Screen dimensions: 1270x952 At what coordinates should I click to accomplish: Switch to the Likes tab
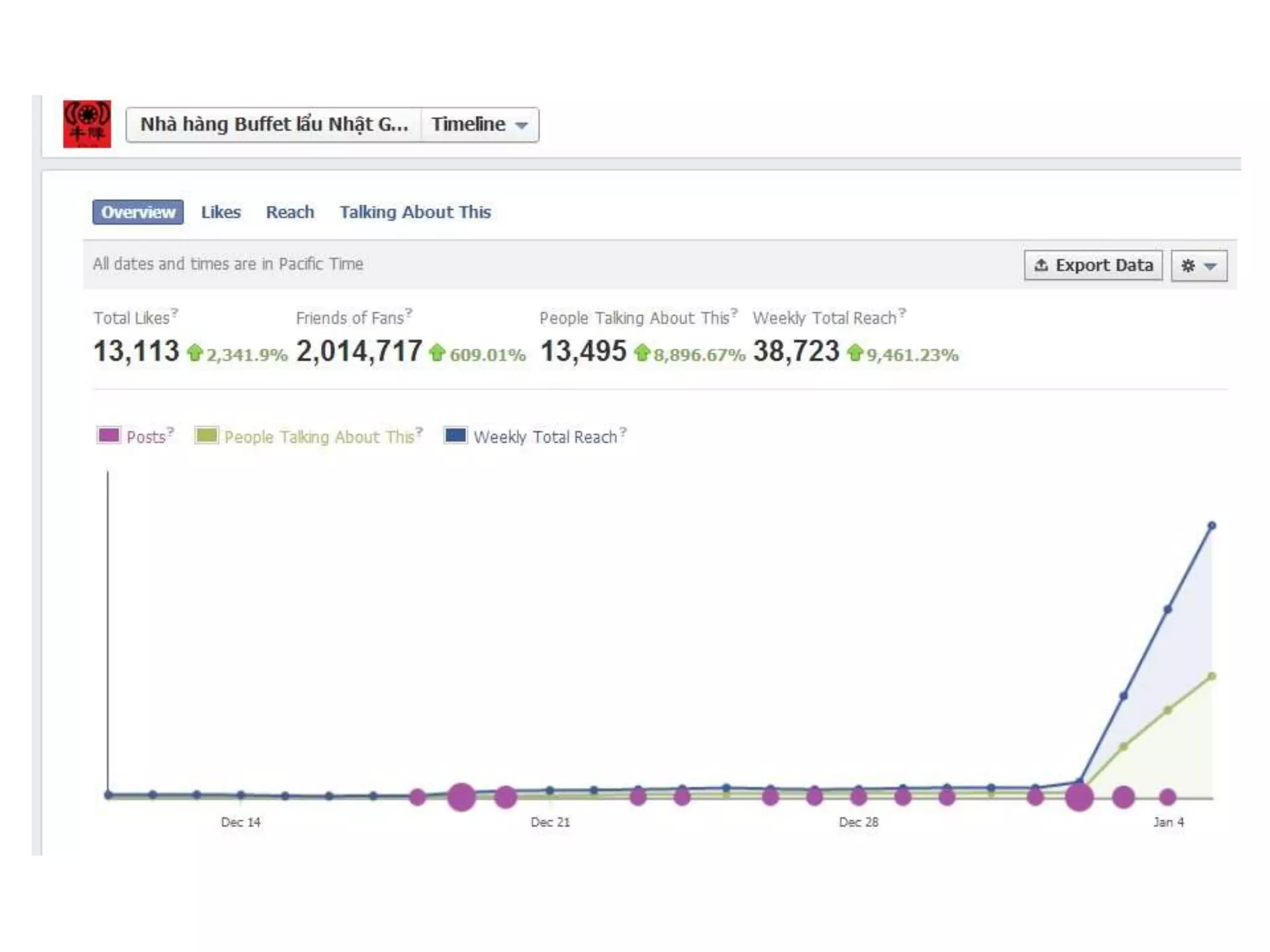[x=221, y=212]
